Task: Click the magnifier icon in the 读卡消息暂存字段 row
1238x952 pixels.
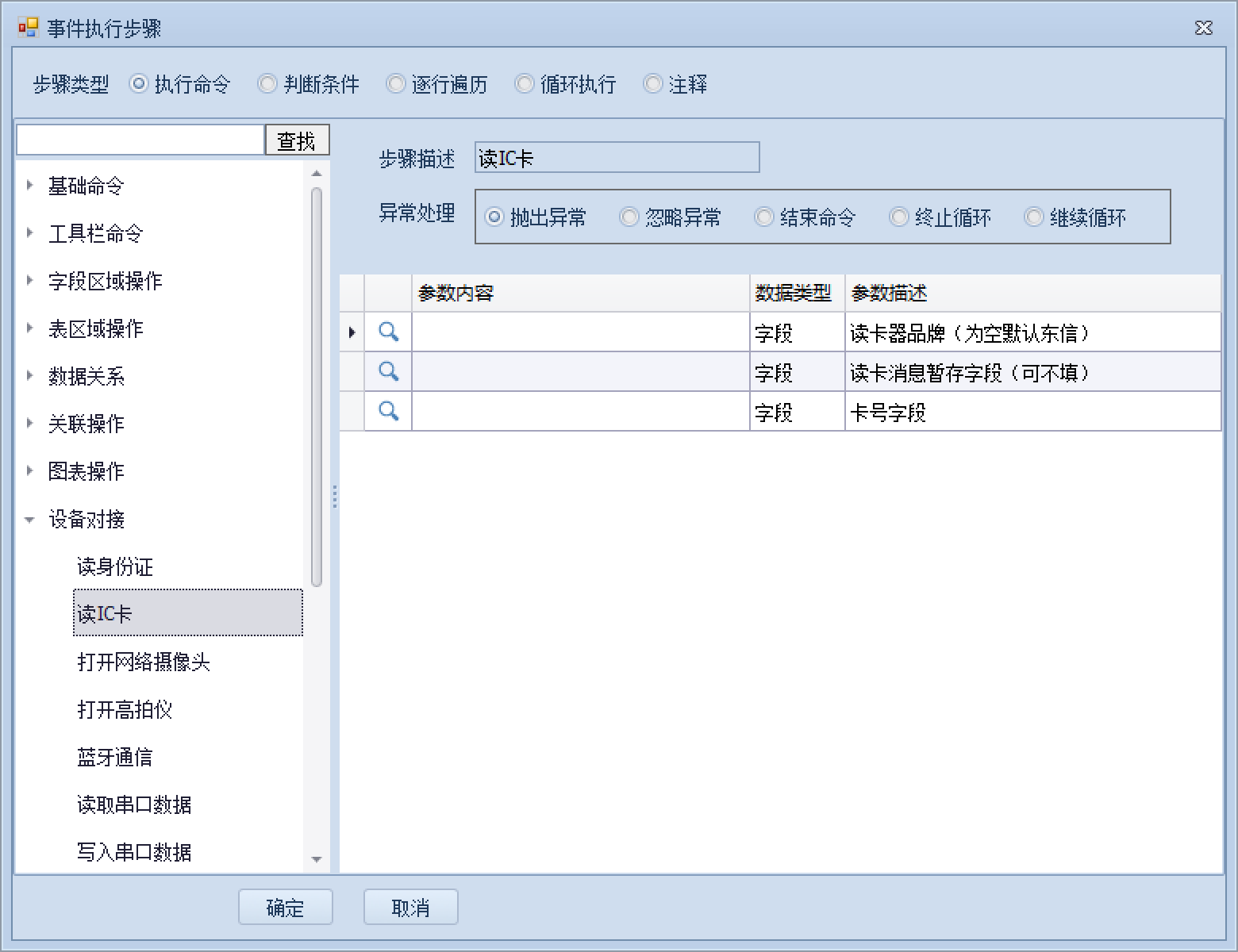Action: (388, 371)
